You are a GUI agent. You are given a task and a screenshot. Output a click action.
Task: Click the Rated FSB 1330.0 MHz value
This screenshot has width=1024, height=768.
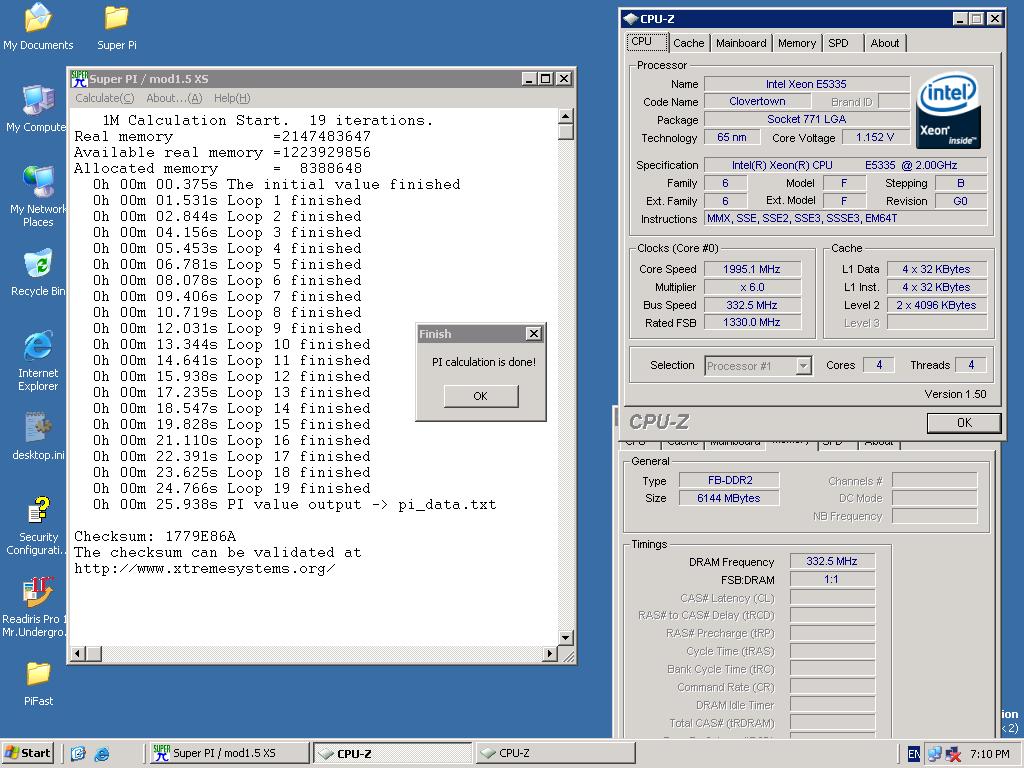pyautogui.click(x=752, y=322)
